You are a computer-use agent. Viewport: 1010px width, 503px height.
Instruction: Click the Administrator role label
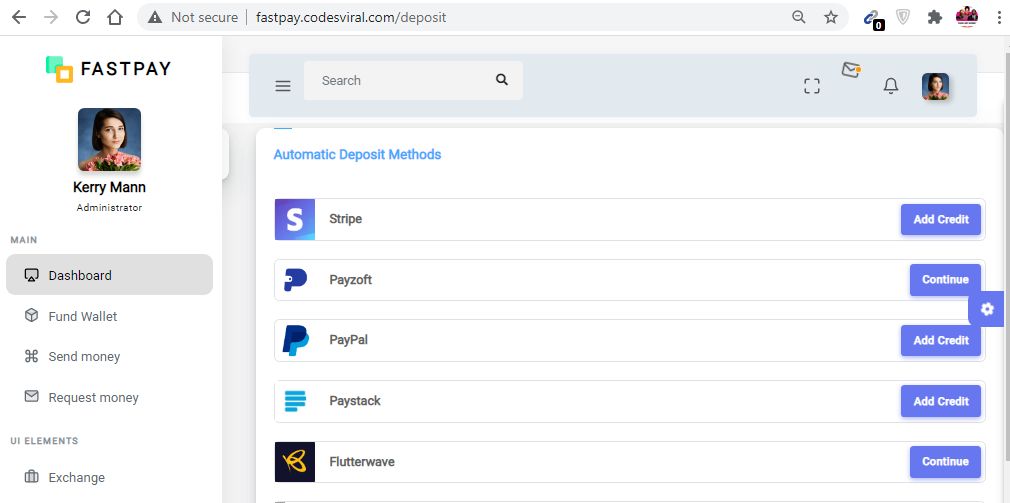click(x=110, y=208)
